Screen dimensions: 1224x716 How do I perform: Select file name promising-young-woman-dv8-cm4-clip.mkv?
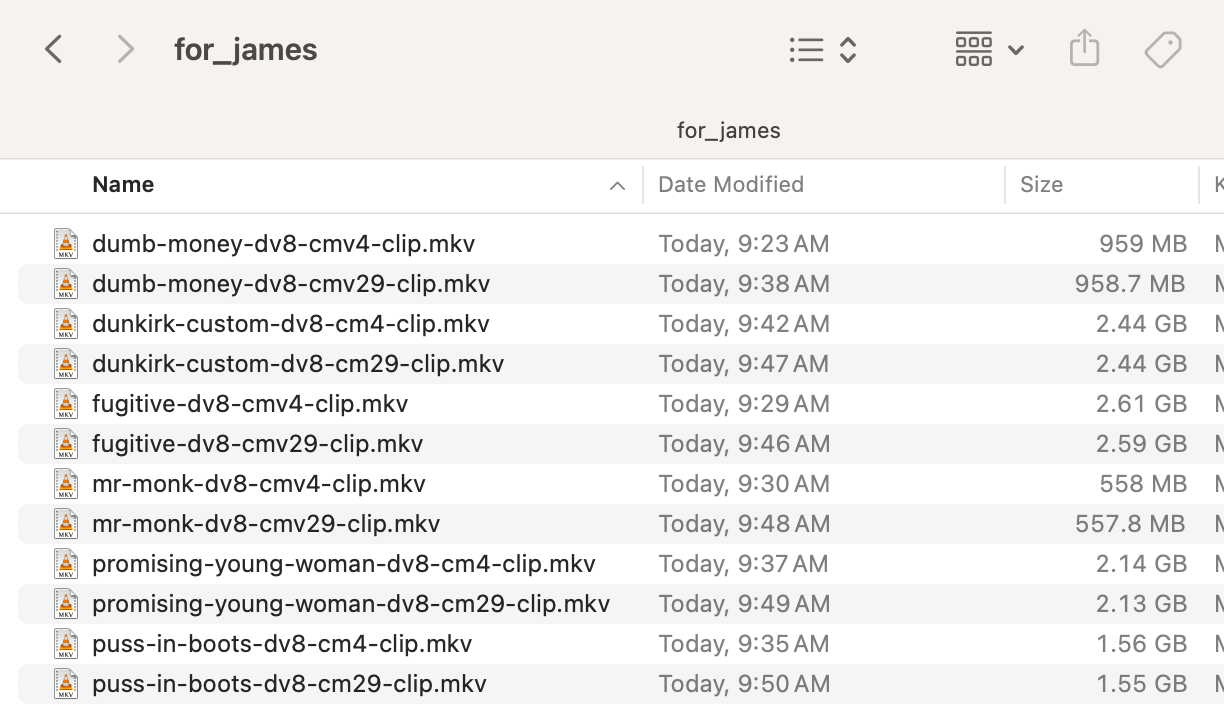(344, 563)
